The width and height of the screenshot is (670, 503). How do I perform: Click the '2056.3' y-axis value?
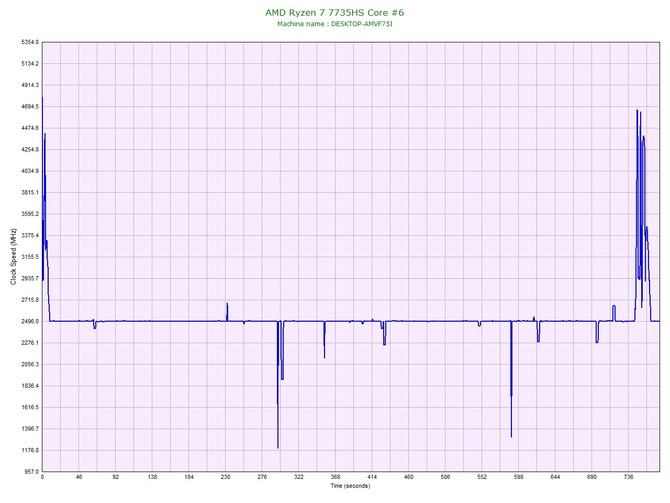click(30, 365)
